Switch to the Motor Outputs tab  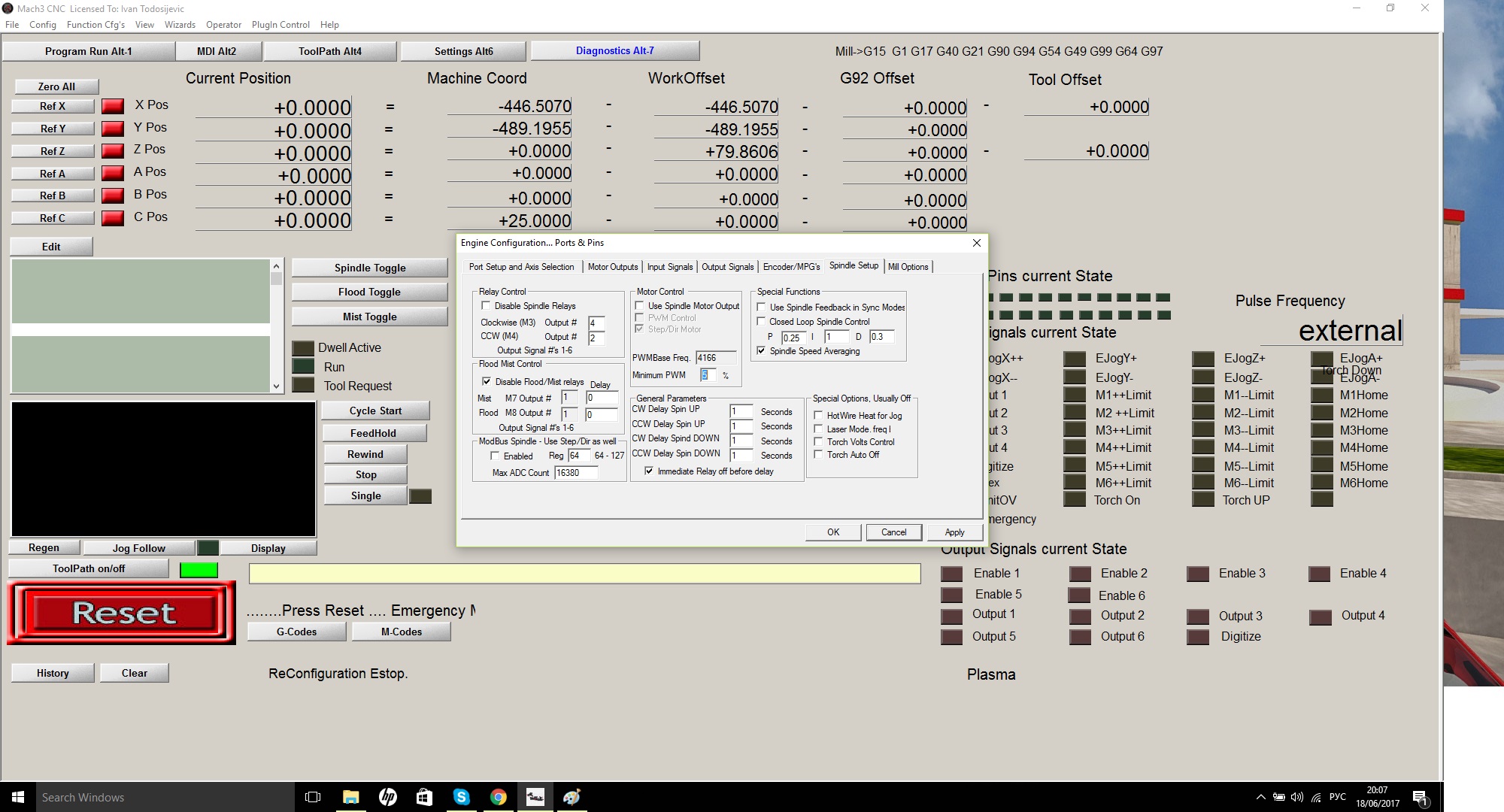(612, 267)
